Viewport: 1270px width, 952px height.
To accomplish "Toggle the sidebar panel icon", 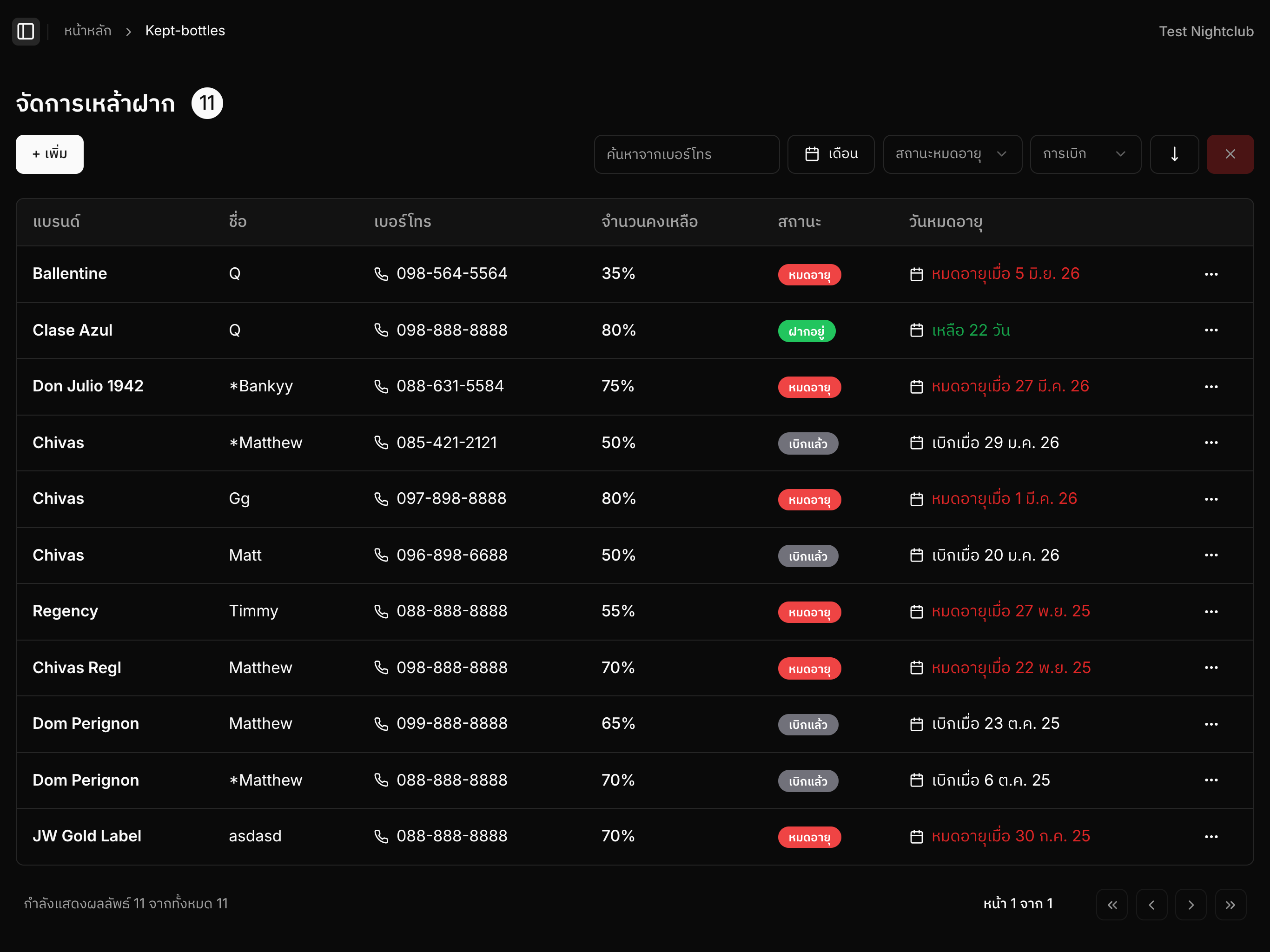I will tap(26, 31).
